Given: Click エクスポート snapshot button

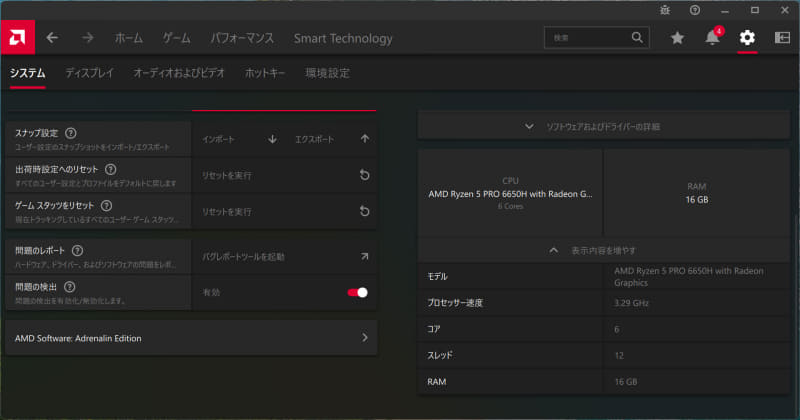Looking at the screenshot, I should [332, 139].
